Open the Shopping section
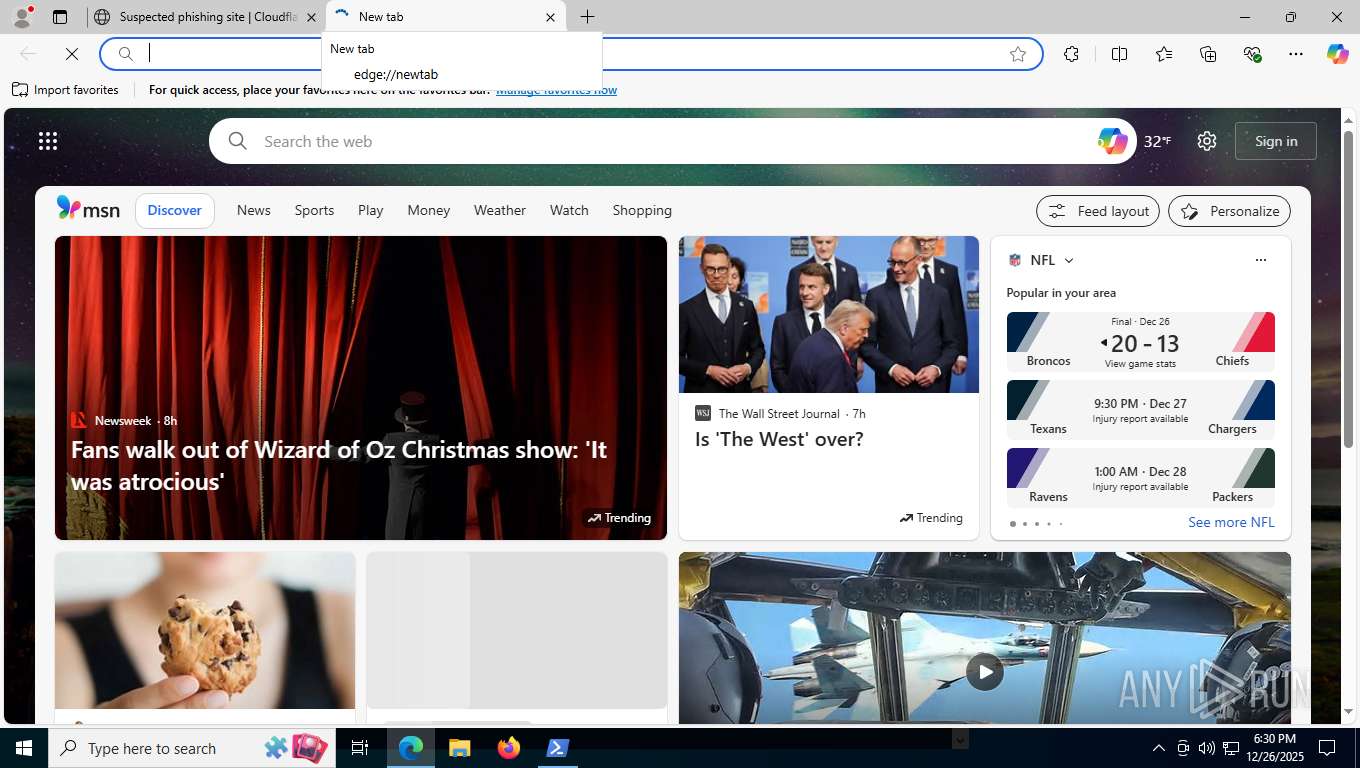The height and width of the screenshot is (768, 1360). click(x=642, y=210)
